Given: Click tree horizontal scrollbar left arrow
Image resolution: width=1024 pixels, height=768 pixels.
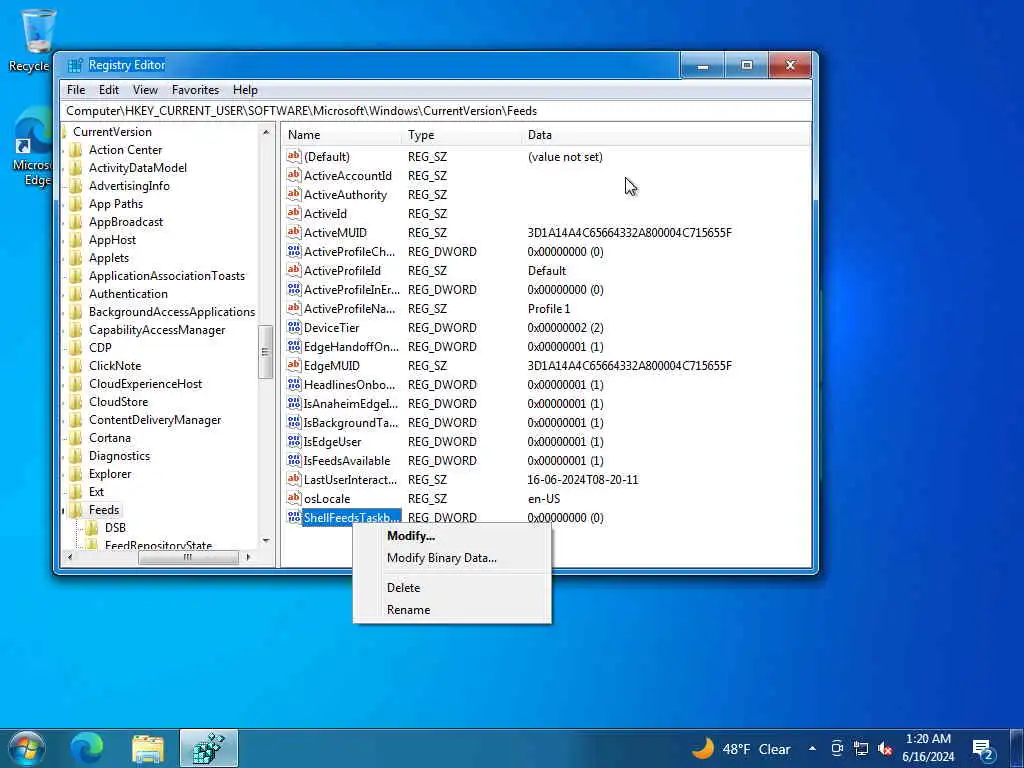Looking at the screenshot, I should click(70, 558).
